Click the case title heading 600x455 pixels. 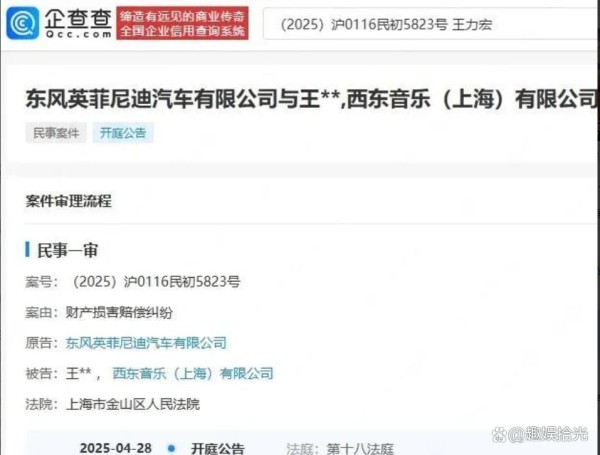312,99
